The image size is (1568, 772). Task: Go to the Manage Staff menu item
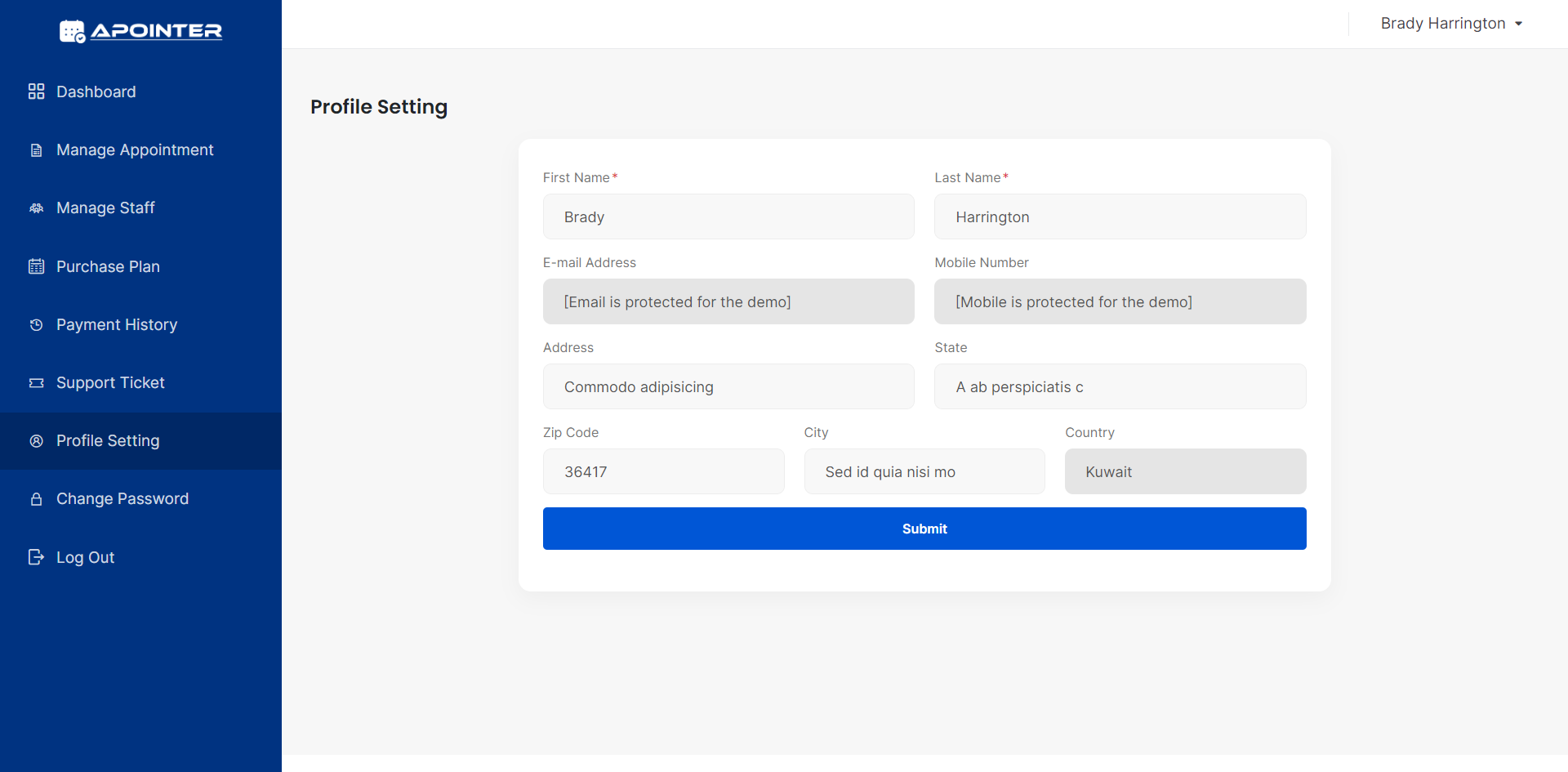[140, 208]
